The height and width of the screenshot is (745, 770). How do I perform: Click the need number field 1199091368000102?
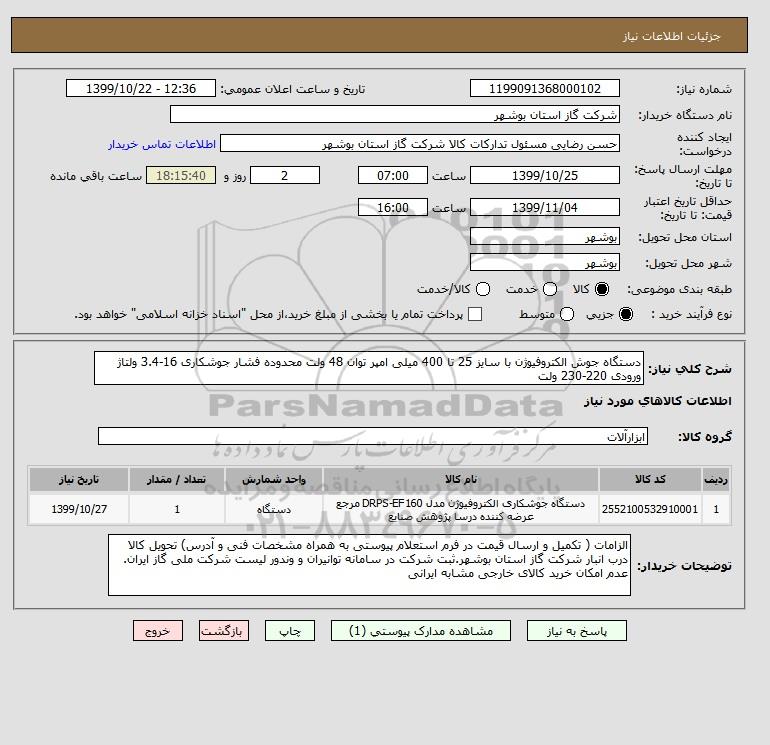point(545,88)
